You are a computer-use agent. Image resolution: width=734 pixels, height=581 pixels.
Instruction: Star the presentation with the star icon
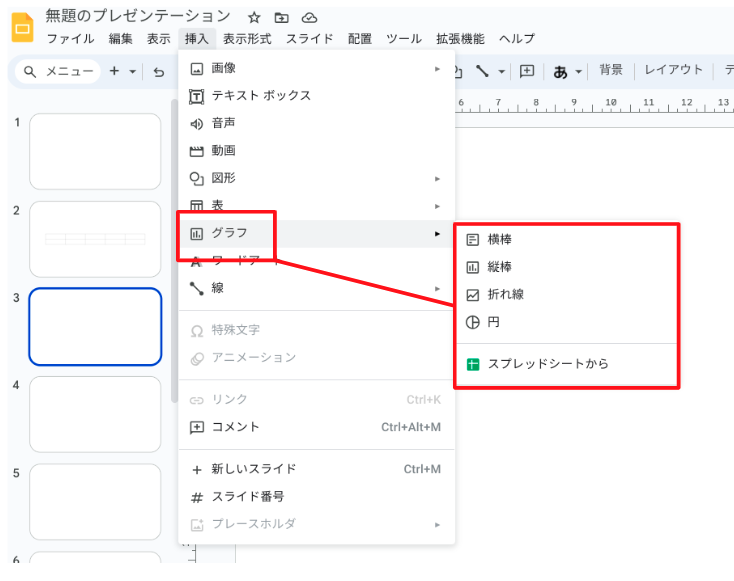click(254, 18)
